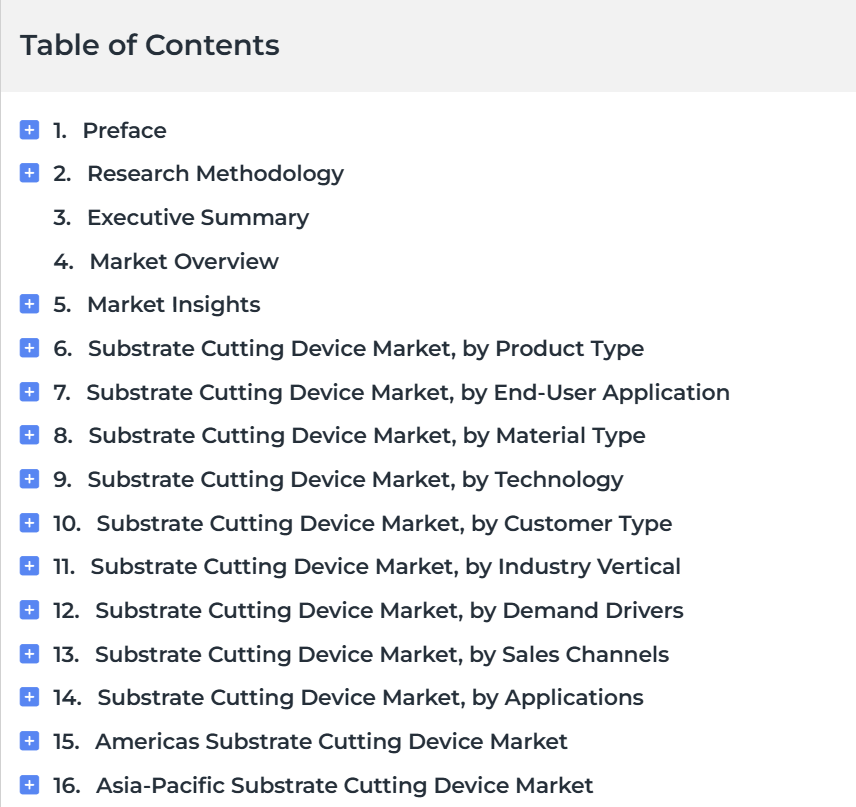Click plus icon beside by Product Type
856x807 pixels.
[x=29, y=348]
